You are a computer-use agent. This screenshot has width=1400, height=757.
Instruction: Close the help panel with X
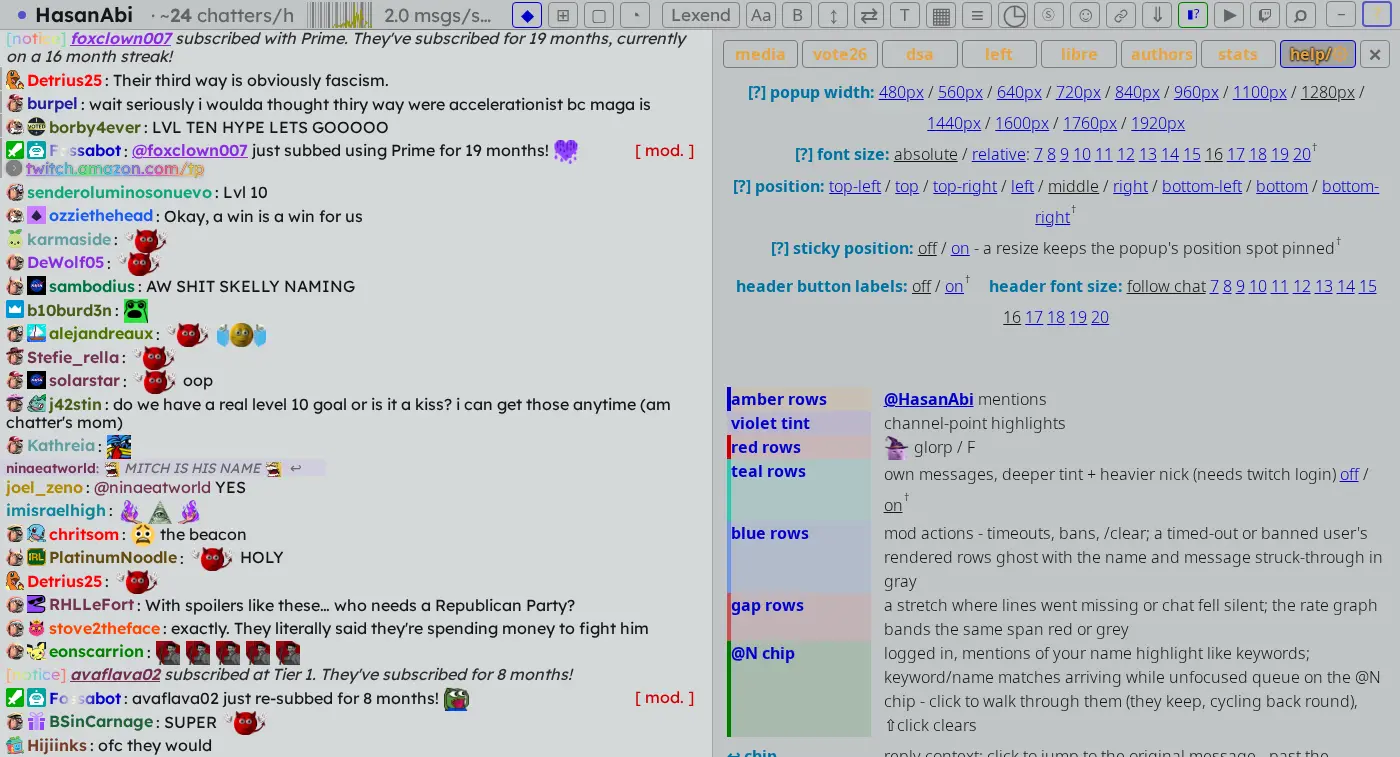click(1375, 54)
